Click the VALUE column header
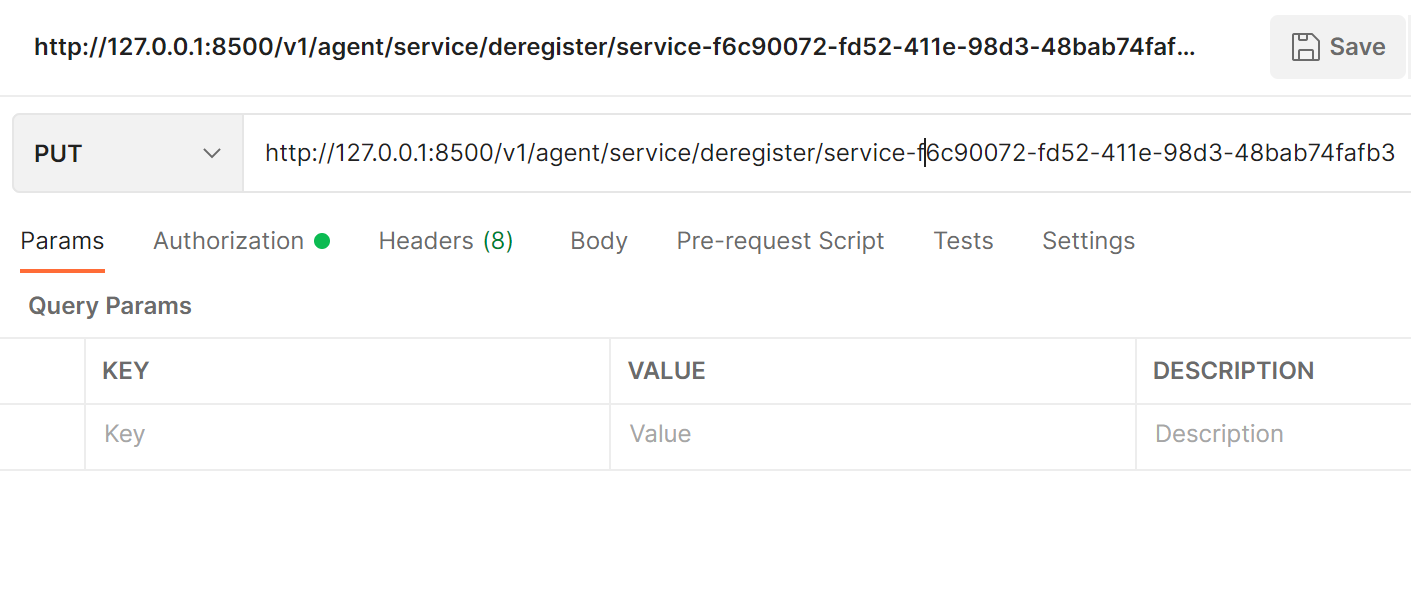 coord(667,371)
